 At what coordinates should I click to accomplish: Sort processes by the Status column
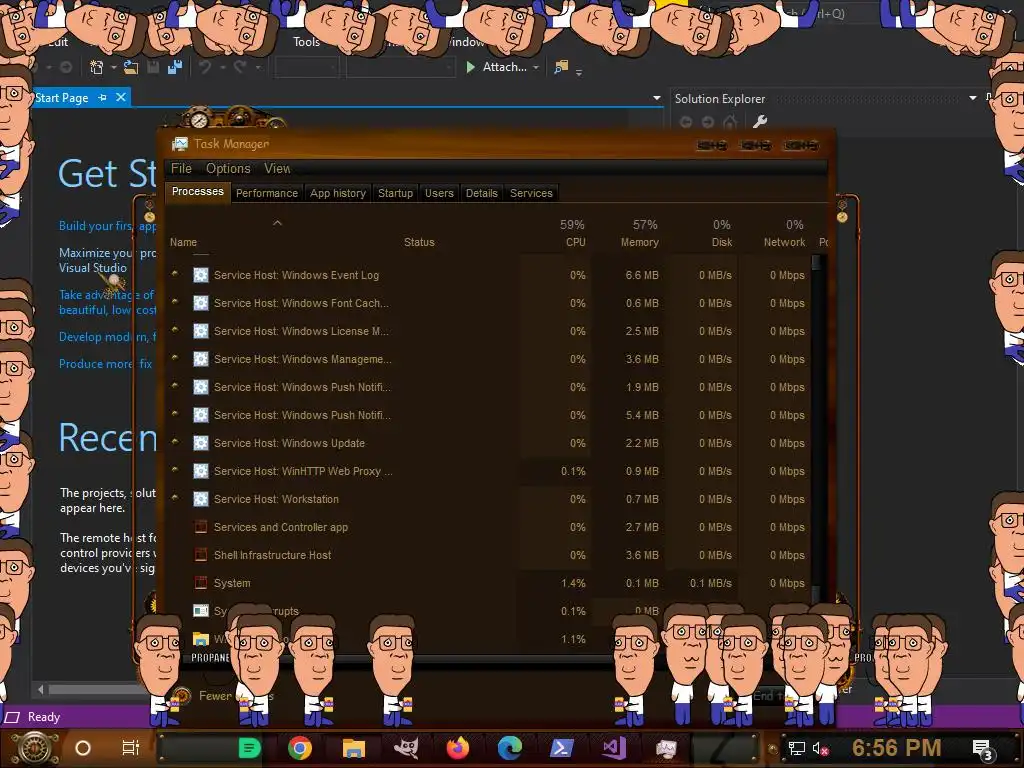point(419,242)
